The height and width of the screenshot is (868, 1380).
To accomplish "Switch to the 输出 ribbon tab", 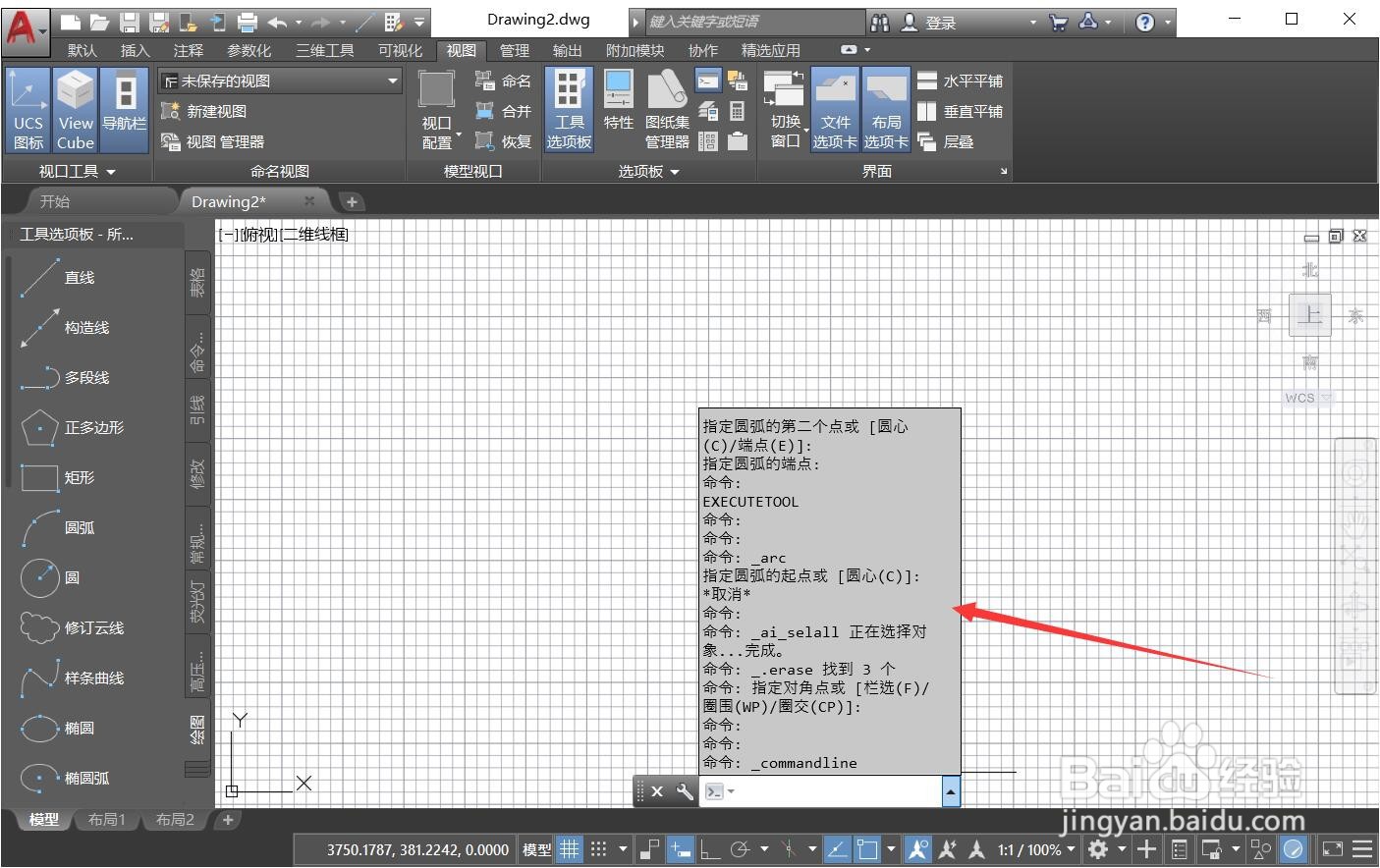I will [x=567, y=50].
